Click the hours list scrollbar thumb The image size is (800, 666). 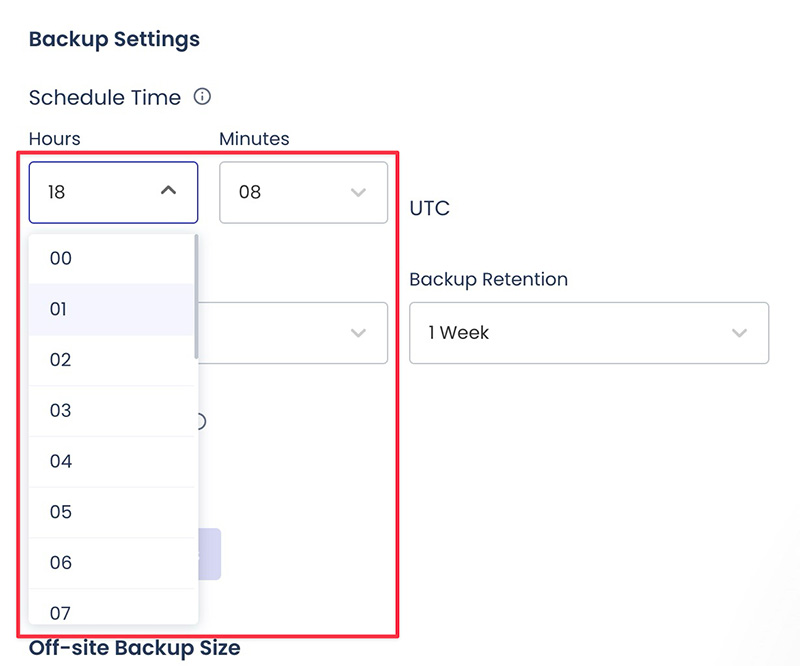(196, 297)
